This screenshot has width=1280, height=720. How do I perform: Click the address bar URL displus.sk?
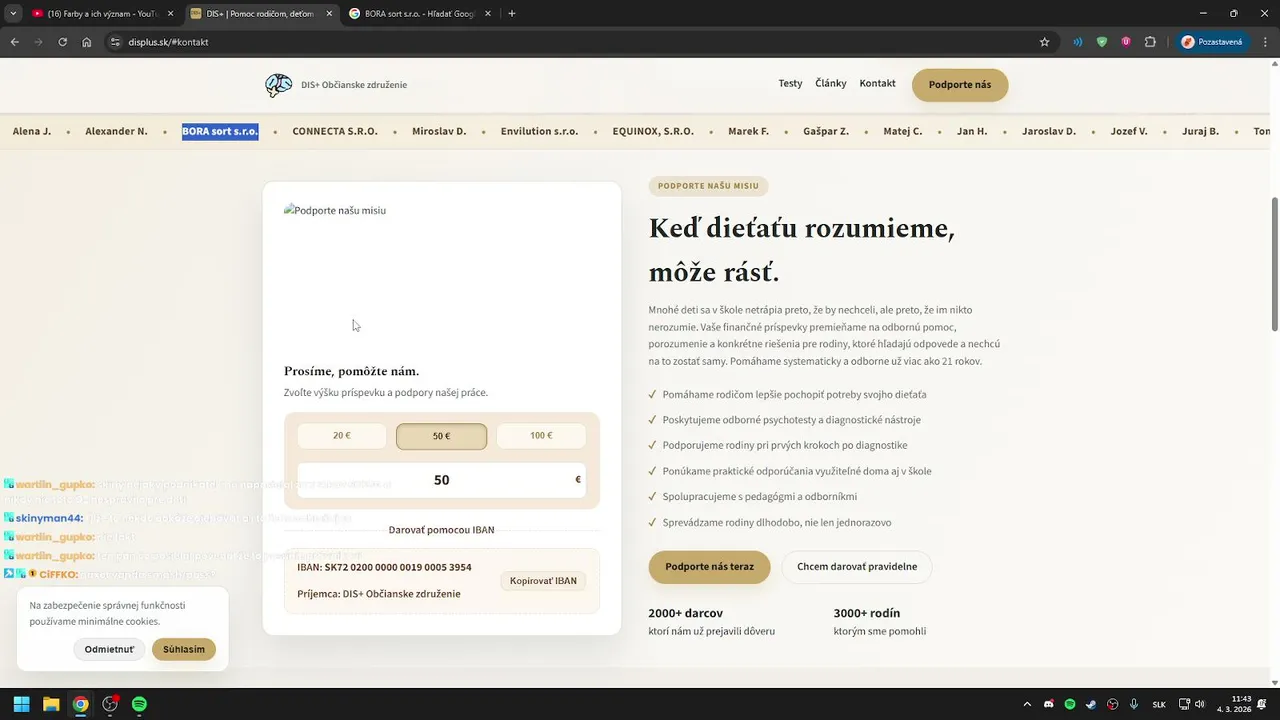click(x=168, y=42)
